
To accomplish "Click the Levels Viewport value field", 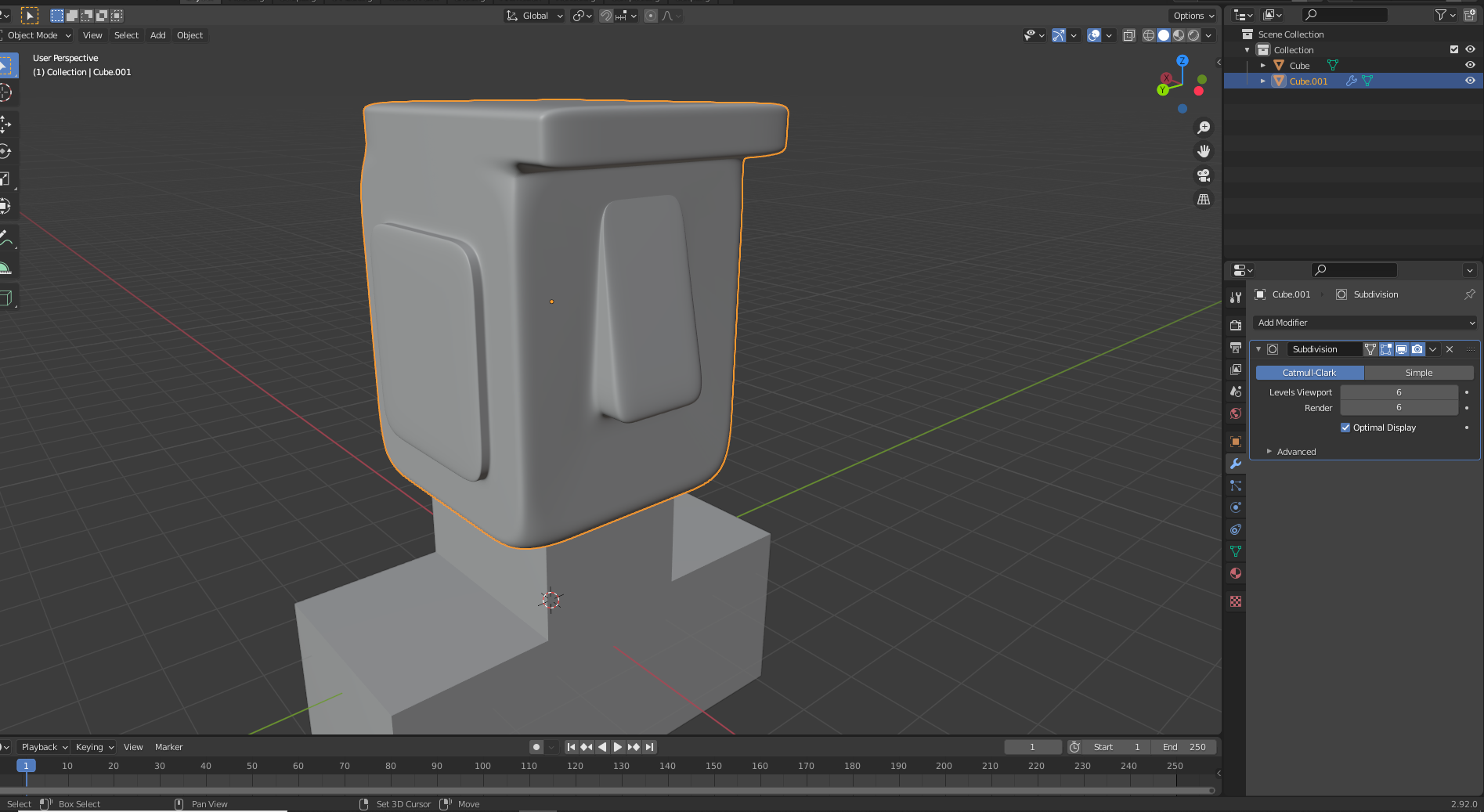I will 1399,392.
